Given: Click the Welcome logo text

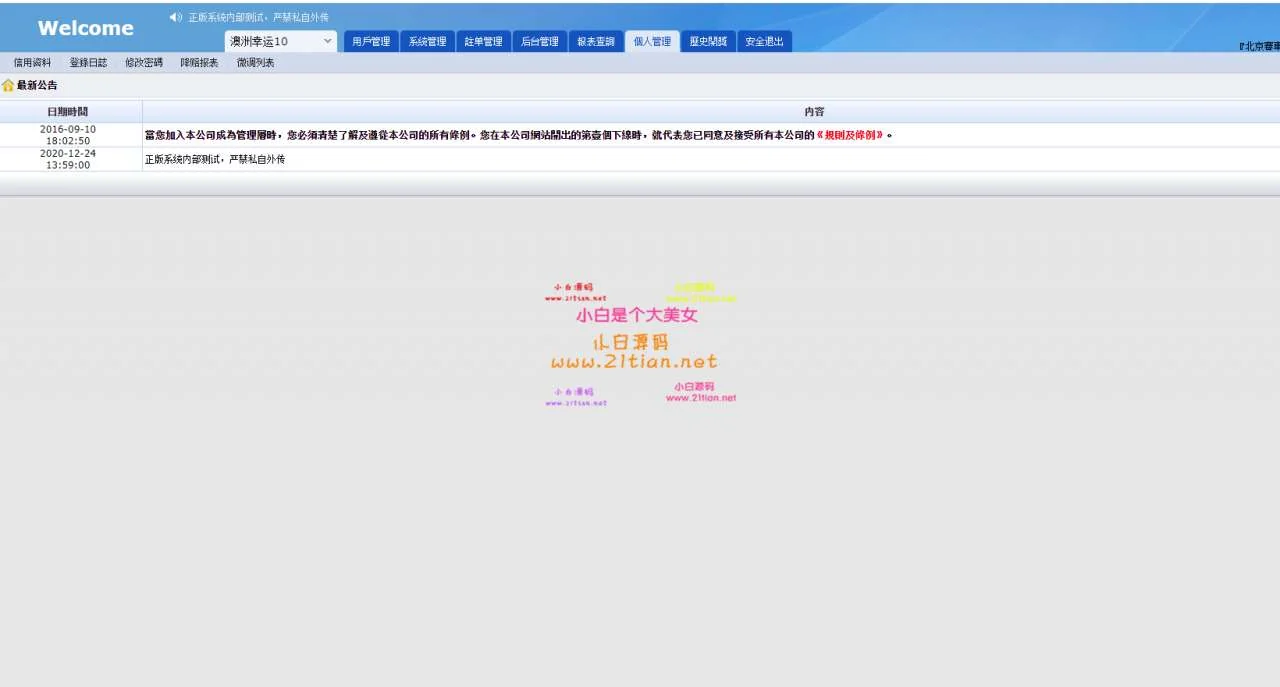Looking at the screenshot, I should click(x=85, y=28).
